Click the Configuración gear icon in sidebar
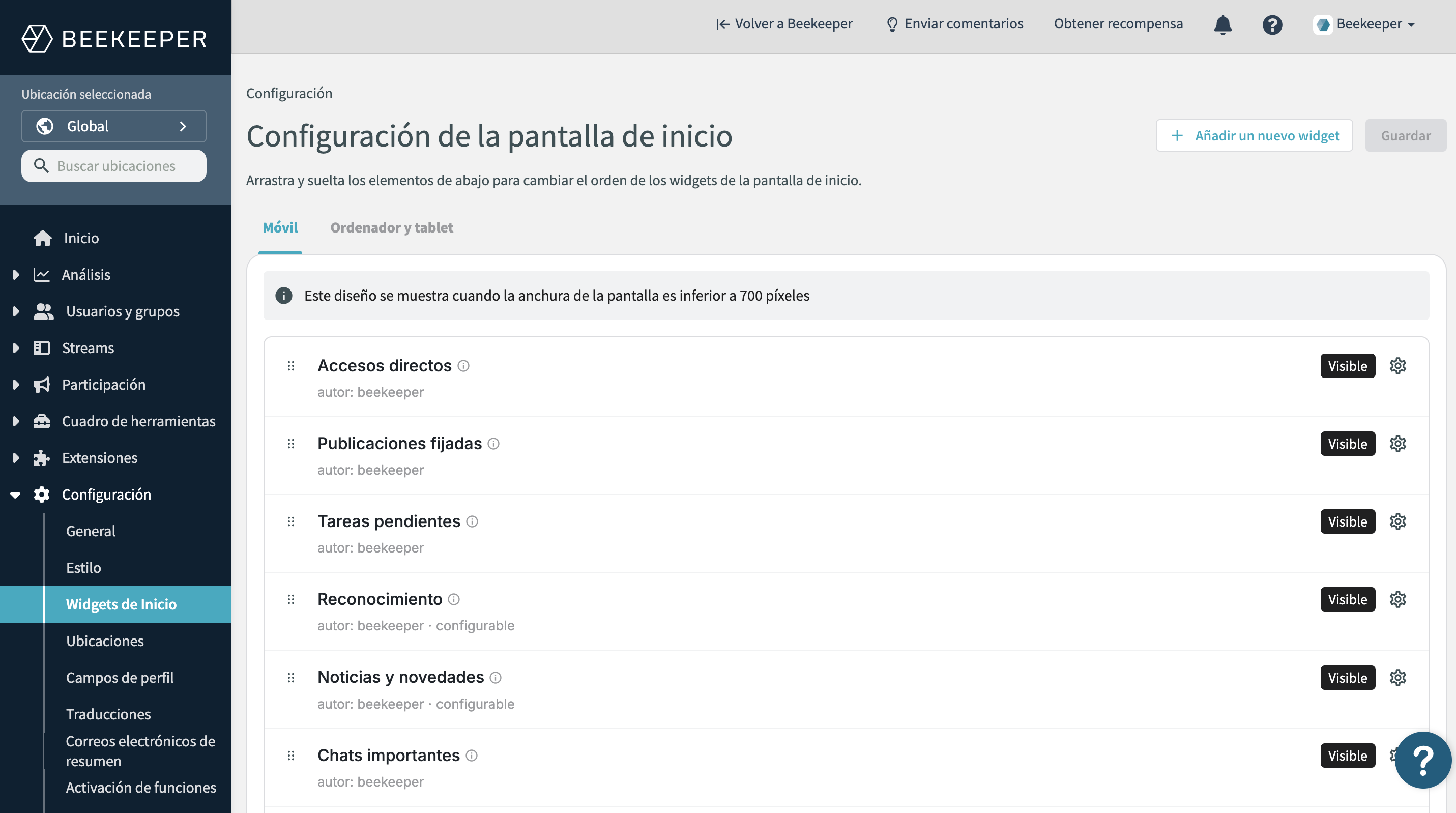The width and height of the screenshot is (1456, 813). pos(41,495)
